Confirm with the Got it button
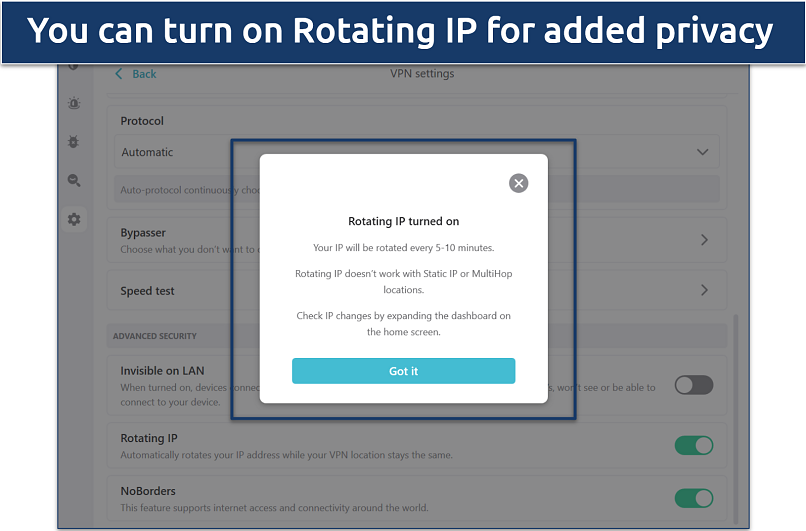 (x=404, y=371)
